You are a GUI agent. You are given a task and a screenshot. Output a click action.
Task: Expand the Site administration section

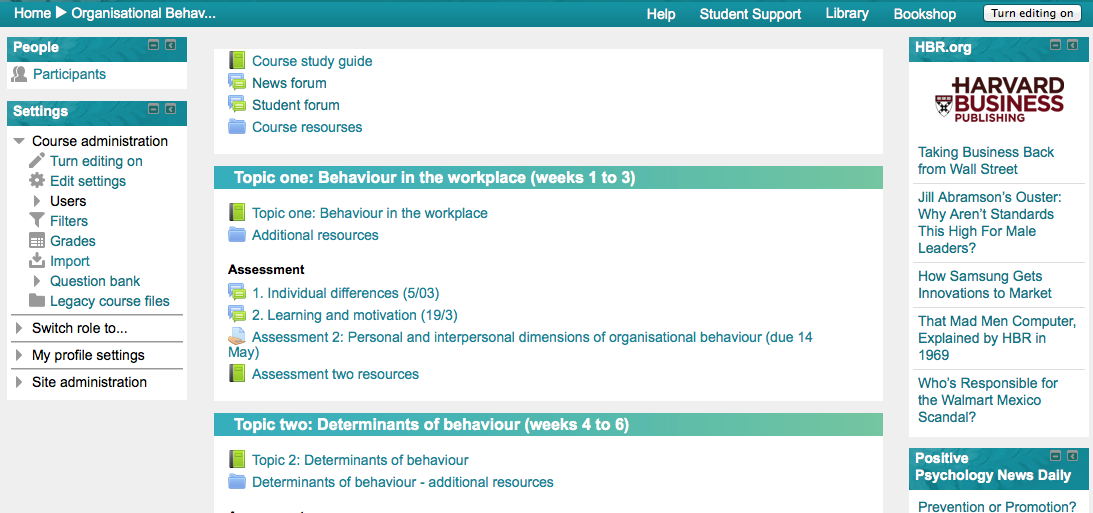19,382
